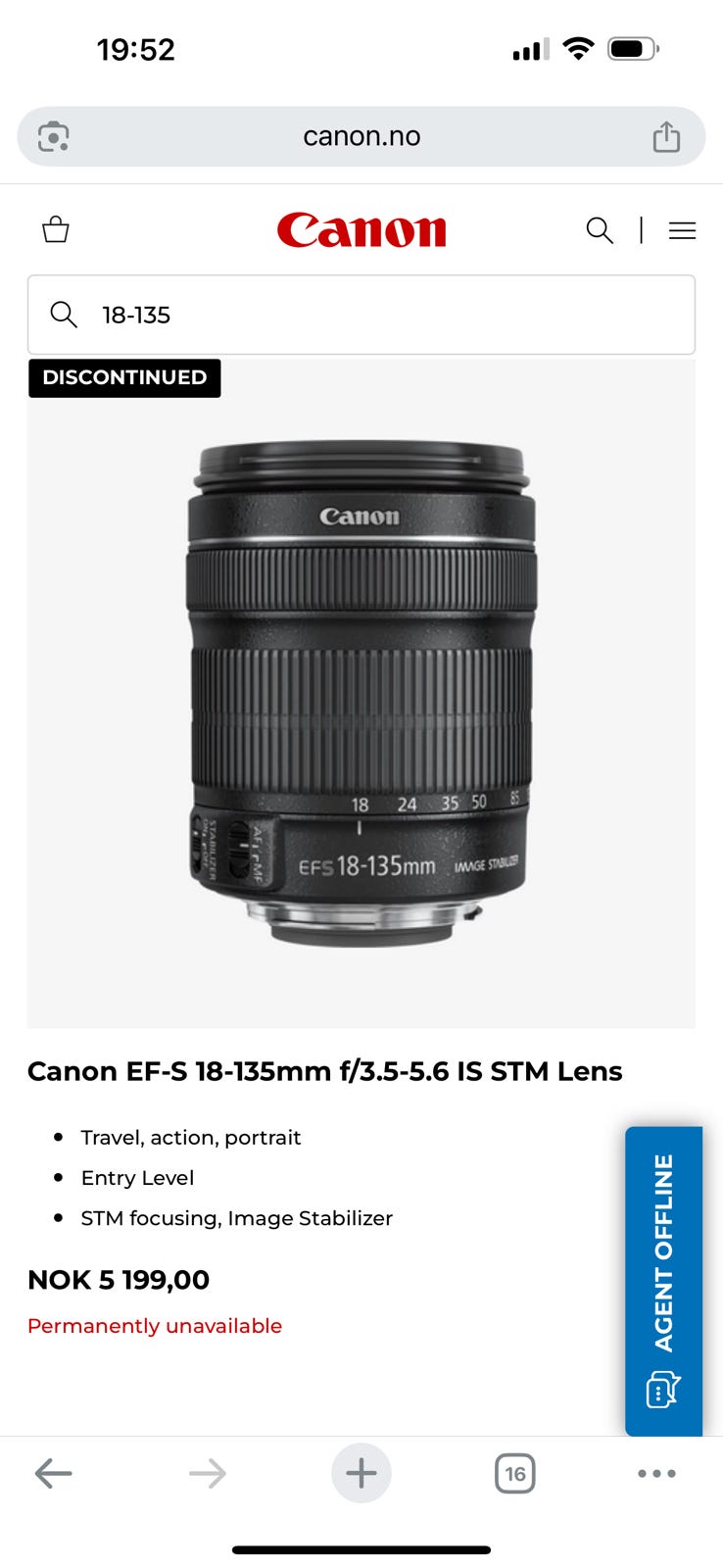Tap the share icon in address bar
Screen dimensions: 723x1568
(666, 136)
